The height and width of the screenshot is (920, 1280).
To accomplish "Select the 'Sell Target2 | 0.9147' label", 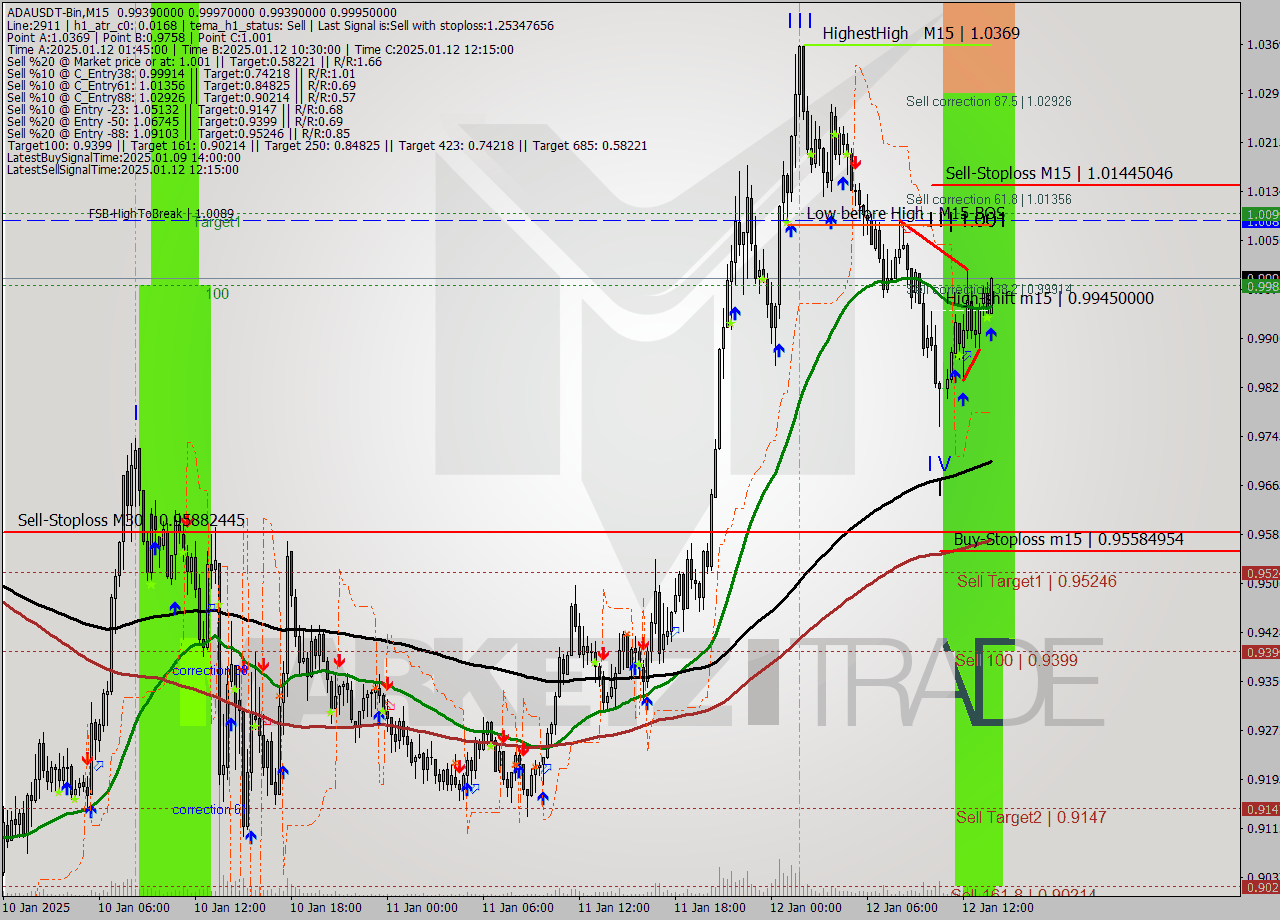I will click(x=1031, y=817).
